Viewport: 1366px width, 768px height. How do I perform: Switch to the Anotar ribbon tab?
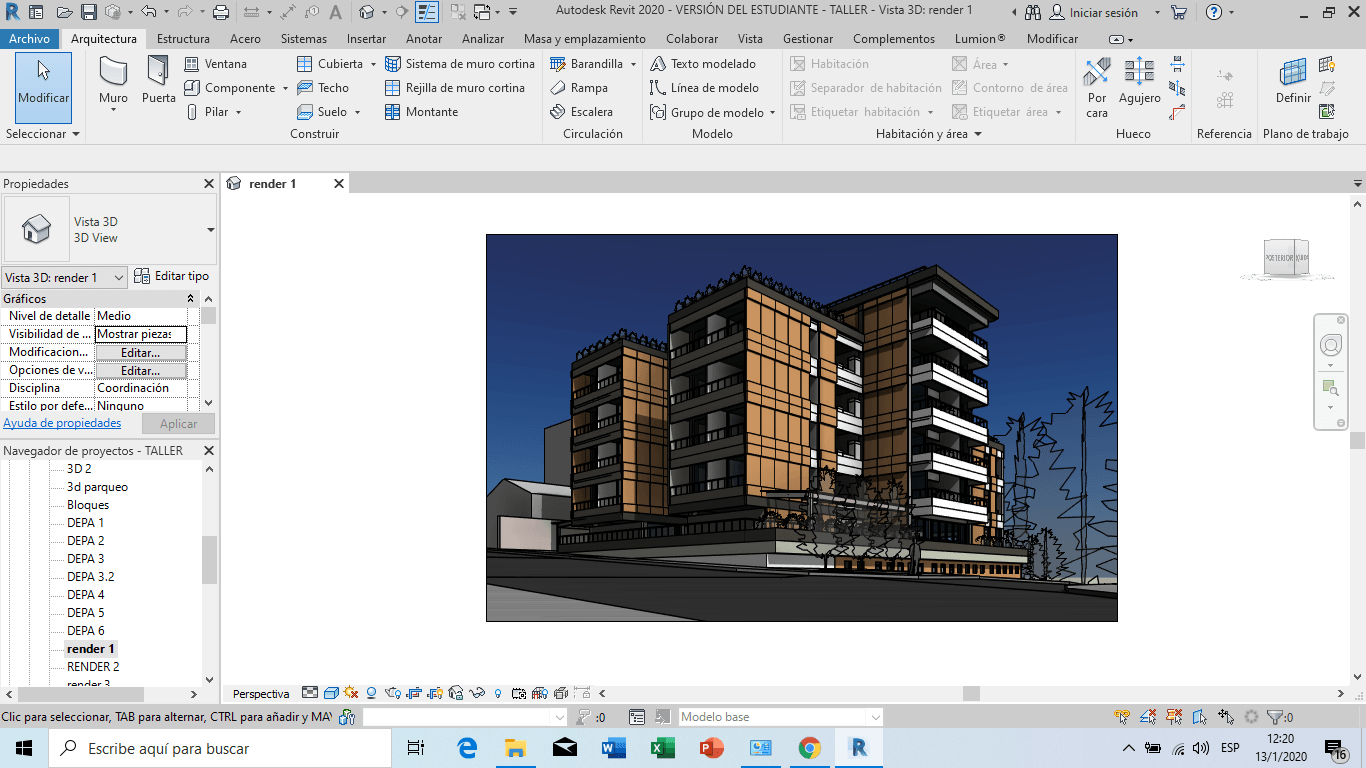pos(424,39)
